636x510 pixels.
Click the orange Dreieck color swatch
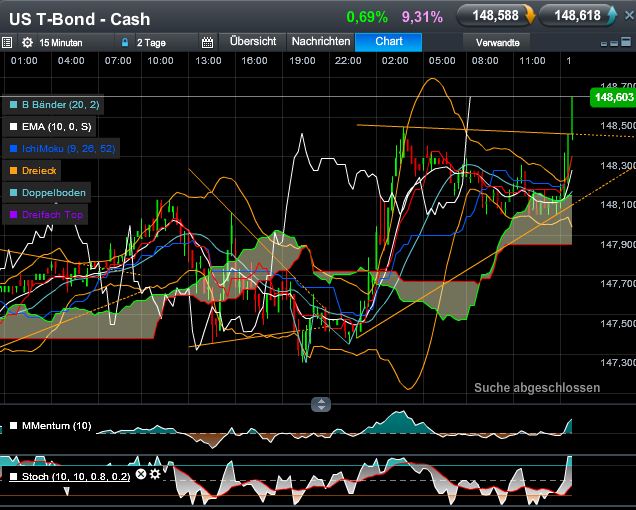[x=13, y=170]
